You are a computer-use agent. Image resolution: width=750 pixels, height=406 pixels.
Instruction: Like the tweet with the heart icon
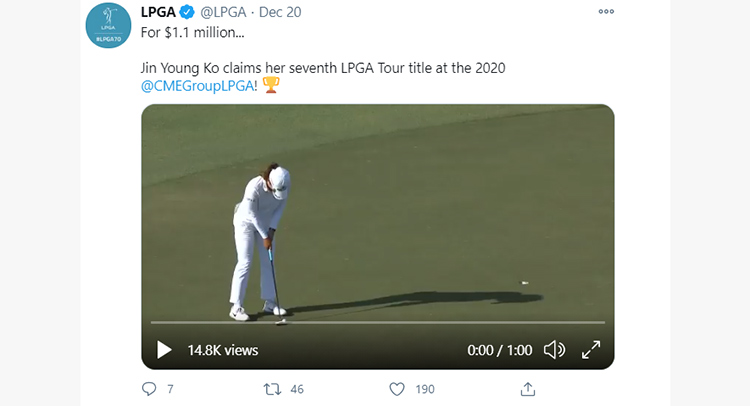pos(397,389)
